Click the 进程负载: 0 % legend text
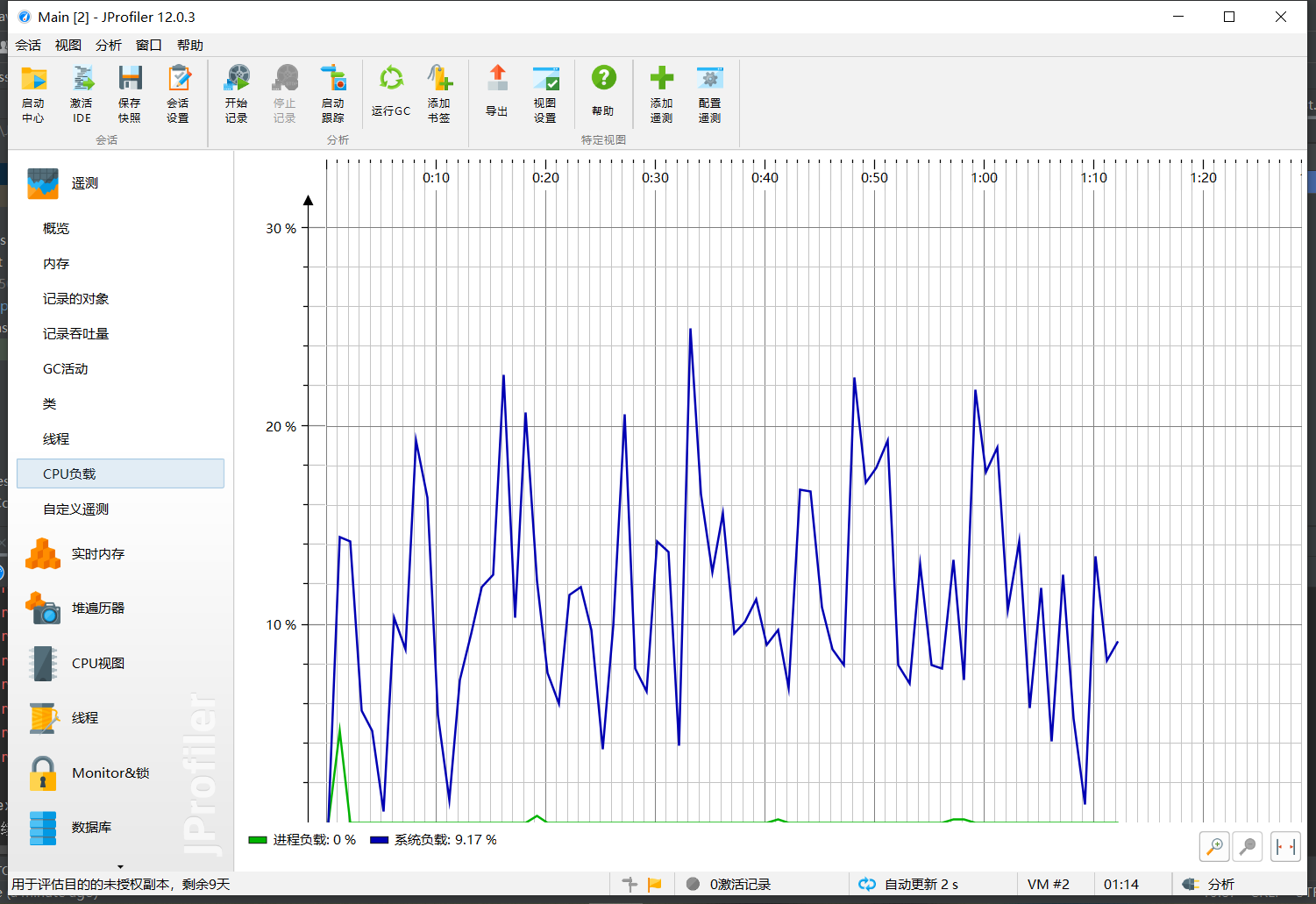The width and height of the screenshot is (1316, 904). (x=315, y=840)
